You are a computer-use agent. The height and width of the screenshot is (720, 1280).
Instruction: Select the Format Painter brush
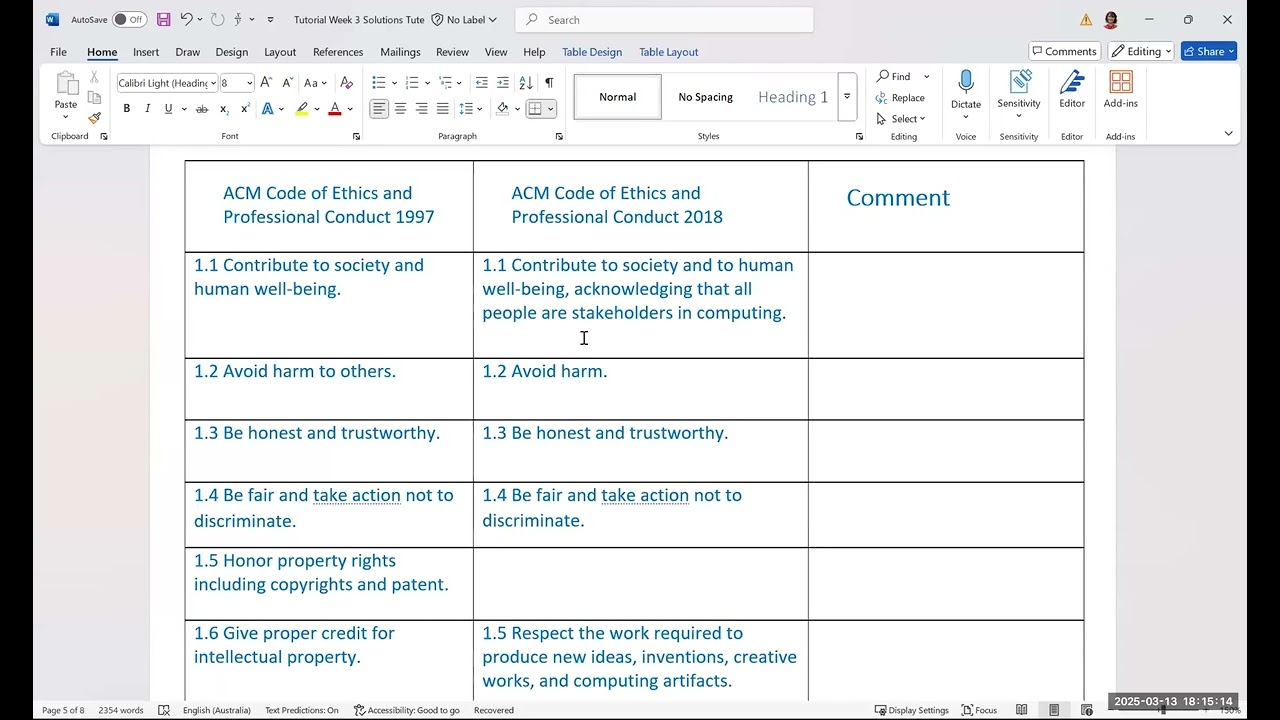(94, 118)
